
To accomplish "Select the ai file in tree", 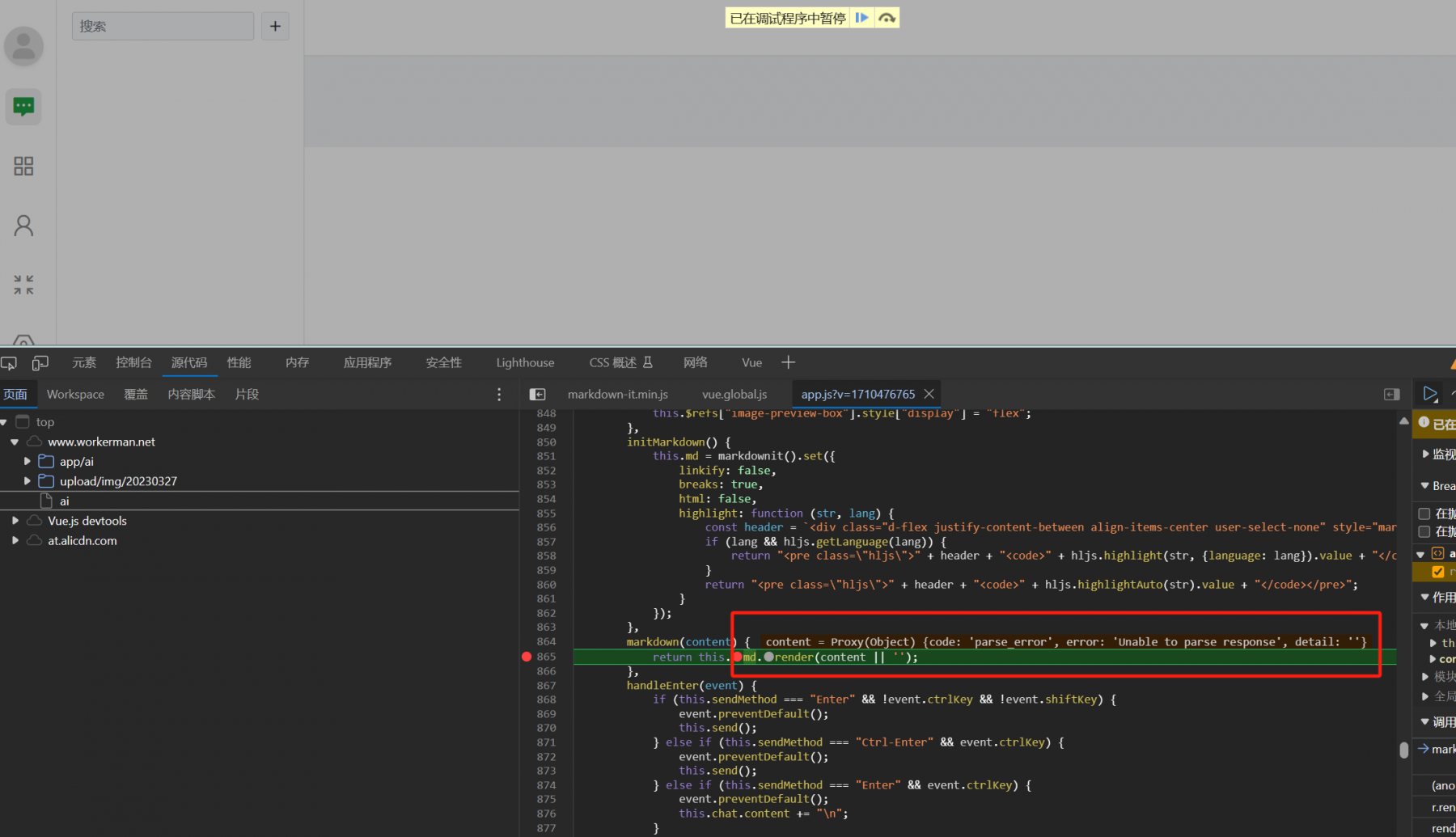I will 64,501.
